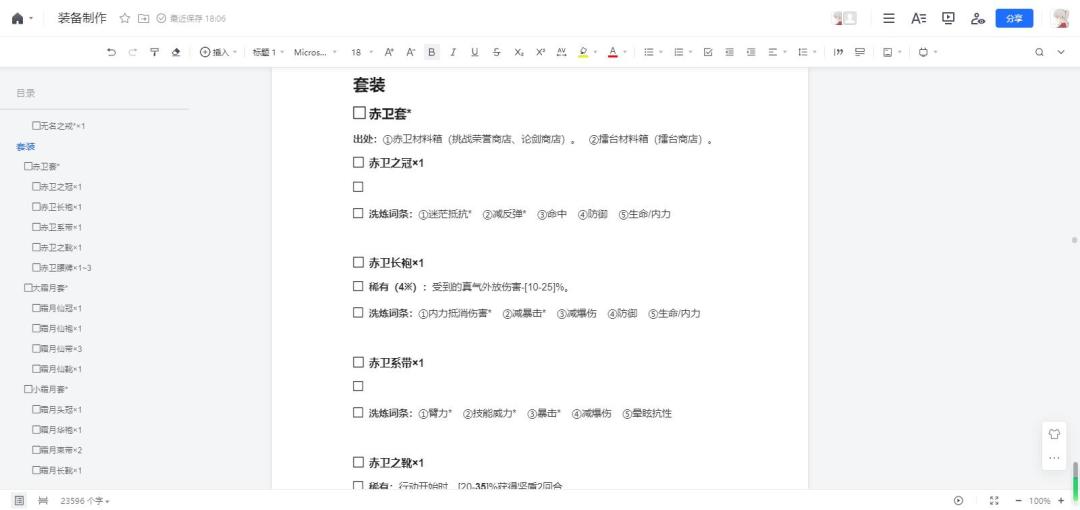Screen dimensions: 1080x510
Task: Check the 赤卫长袍×1 checkbox
Action: (x=358, y=262)
